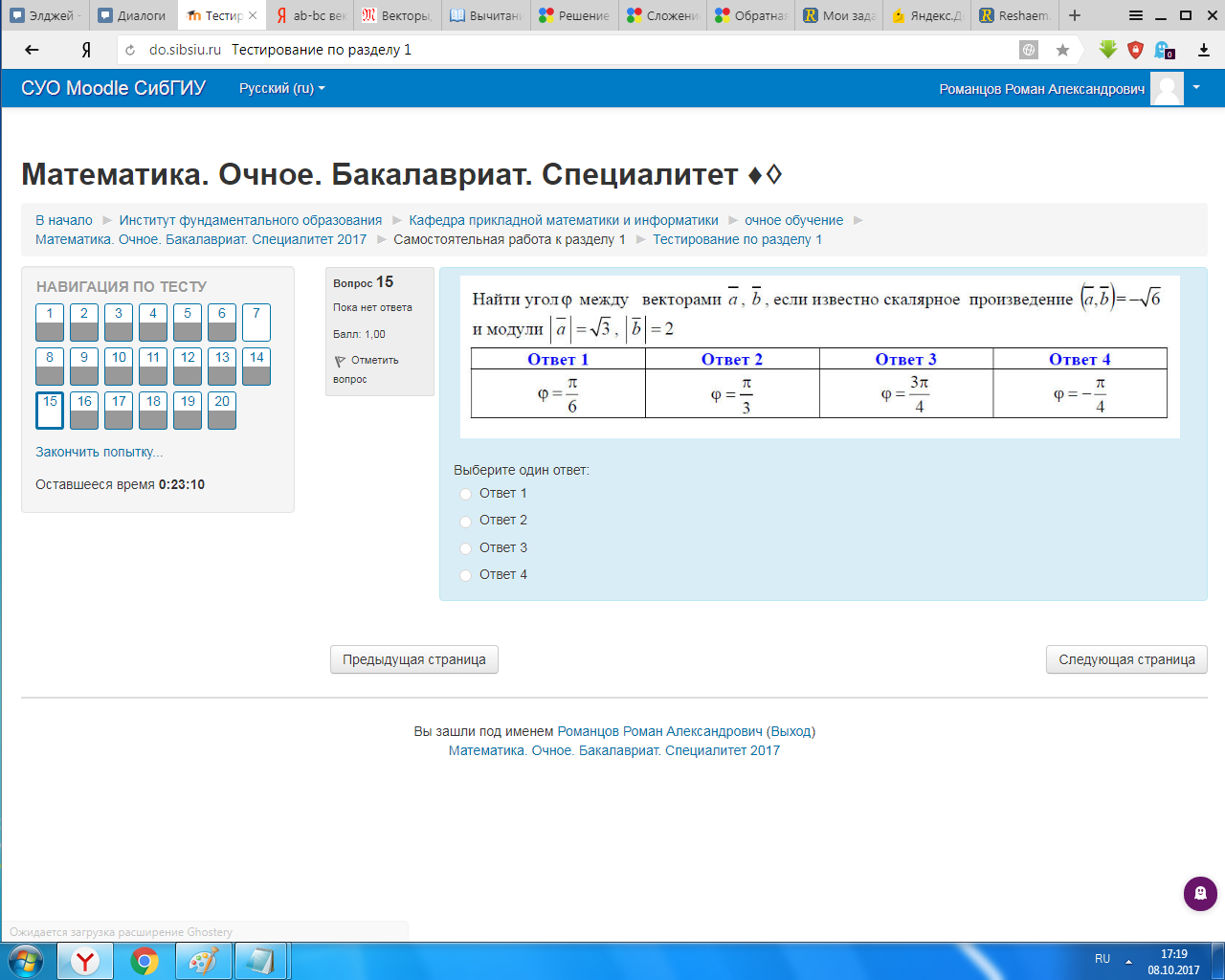
Task: Choose the Ответ 3 radio option
Action: coord(466,548)
